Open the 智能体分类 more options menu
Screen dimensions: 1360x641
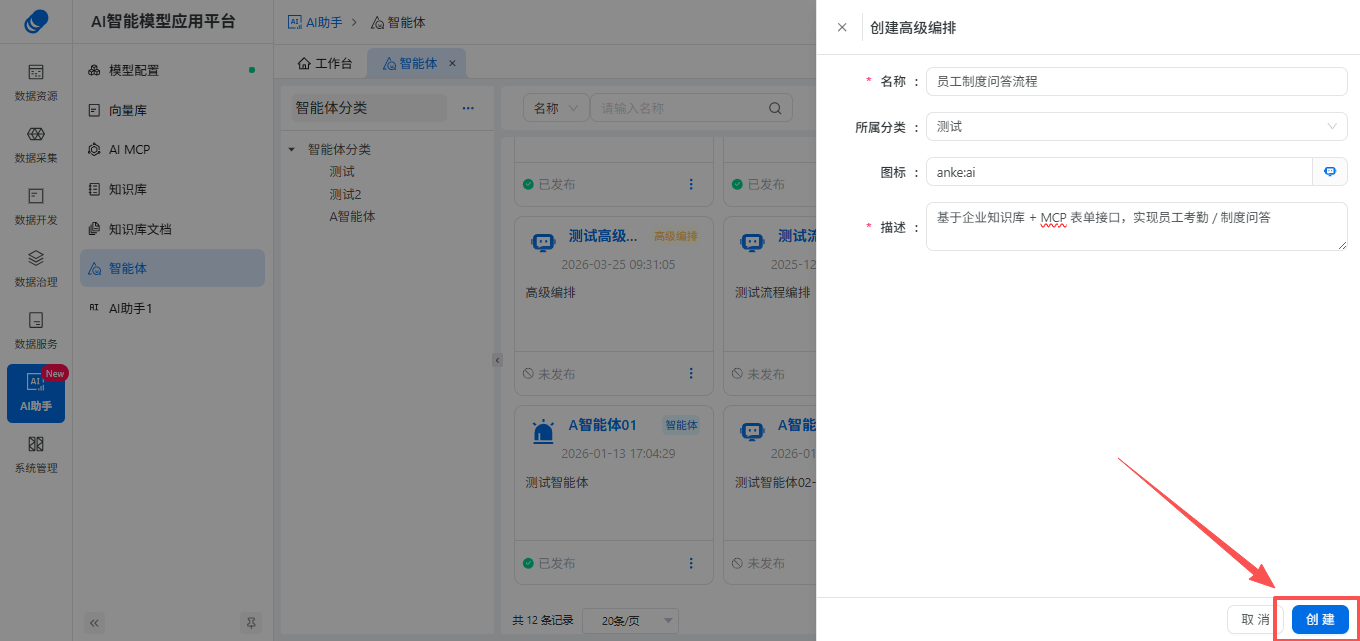click(468, 108)
